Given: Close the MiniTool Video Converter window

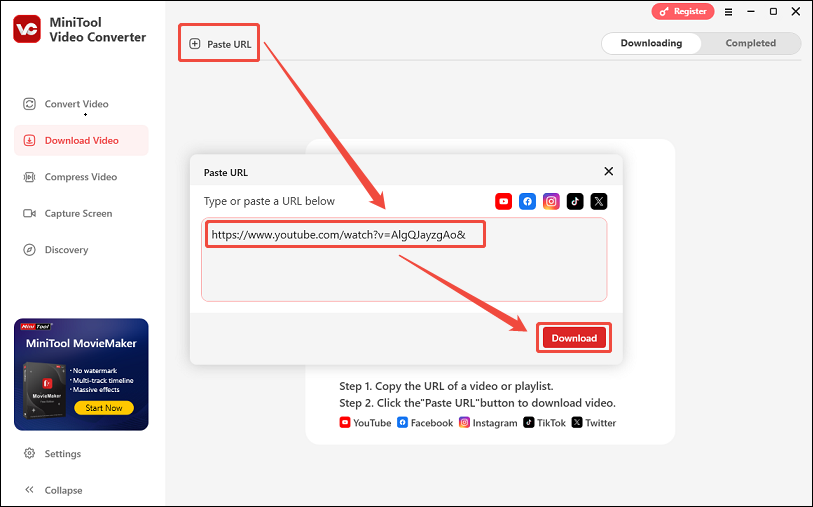Looking at the screenshot, I should tap(796, 11).
